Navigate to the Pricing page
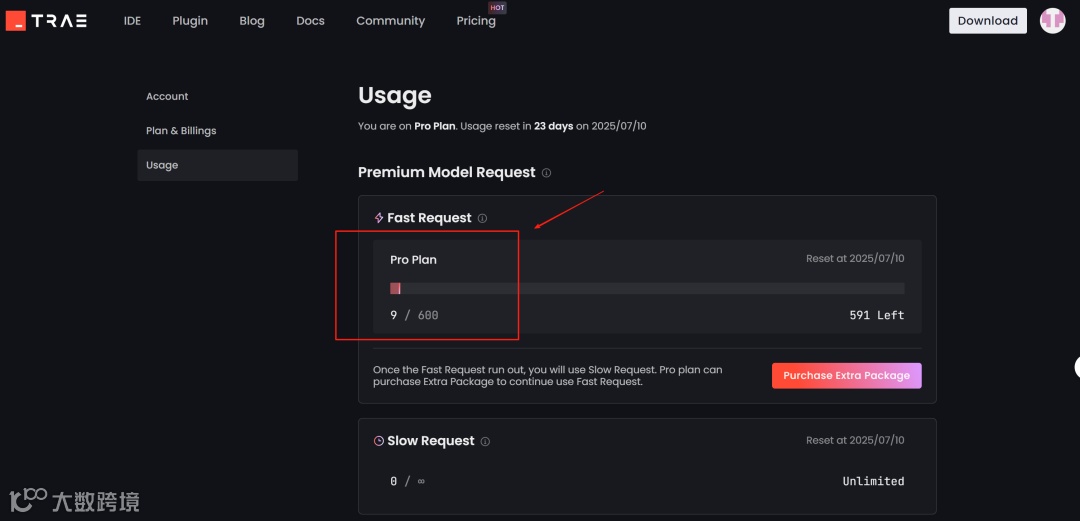Image resolution: width=1080 pixels, height=521 pixels. [x=476, y=21]
